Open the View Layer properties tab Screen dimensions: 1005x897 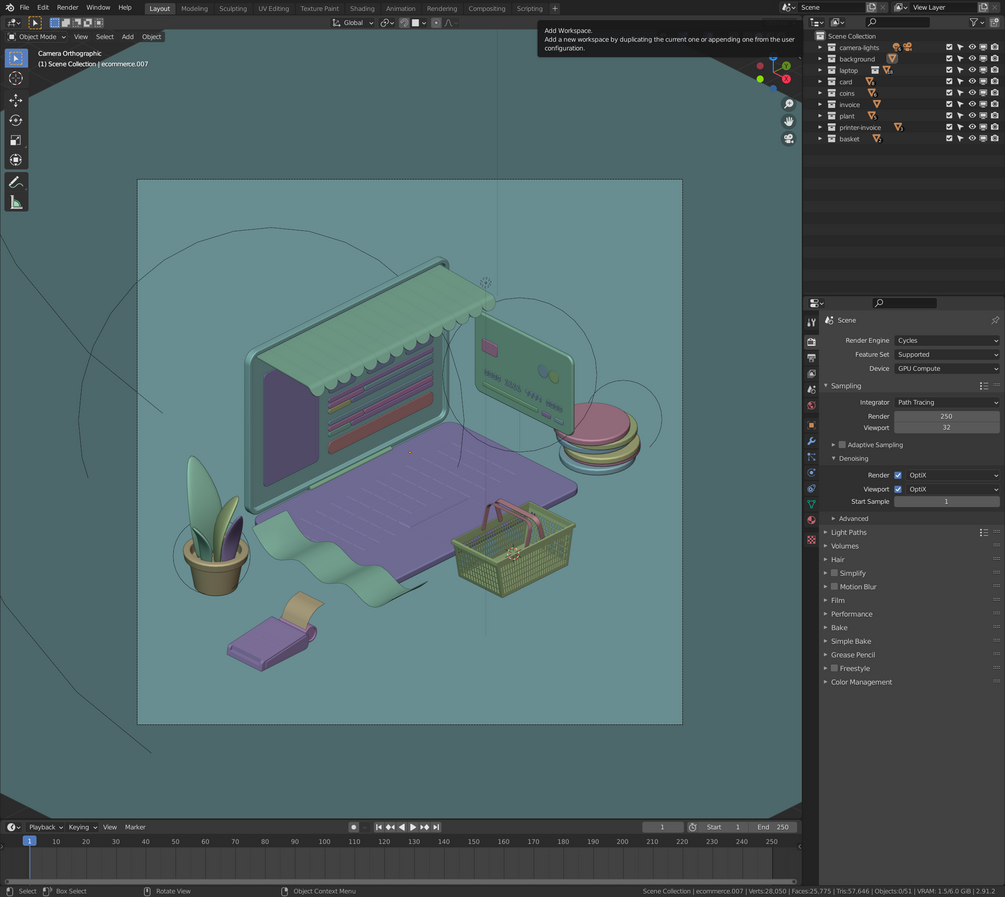(811, 374)
